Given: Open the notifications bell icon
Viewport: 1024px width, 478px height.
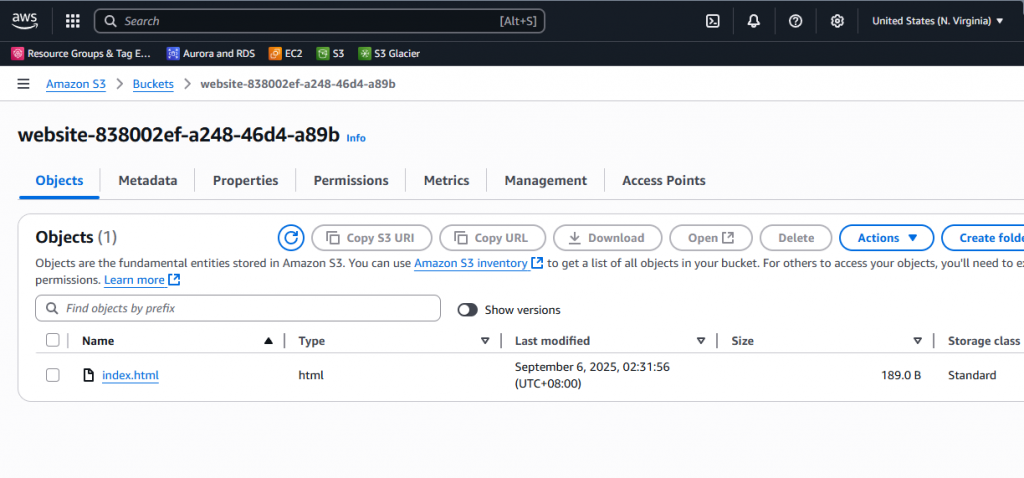Looking at the screenshot, I should 754,21.
